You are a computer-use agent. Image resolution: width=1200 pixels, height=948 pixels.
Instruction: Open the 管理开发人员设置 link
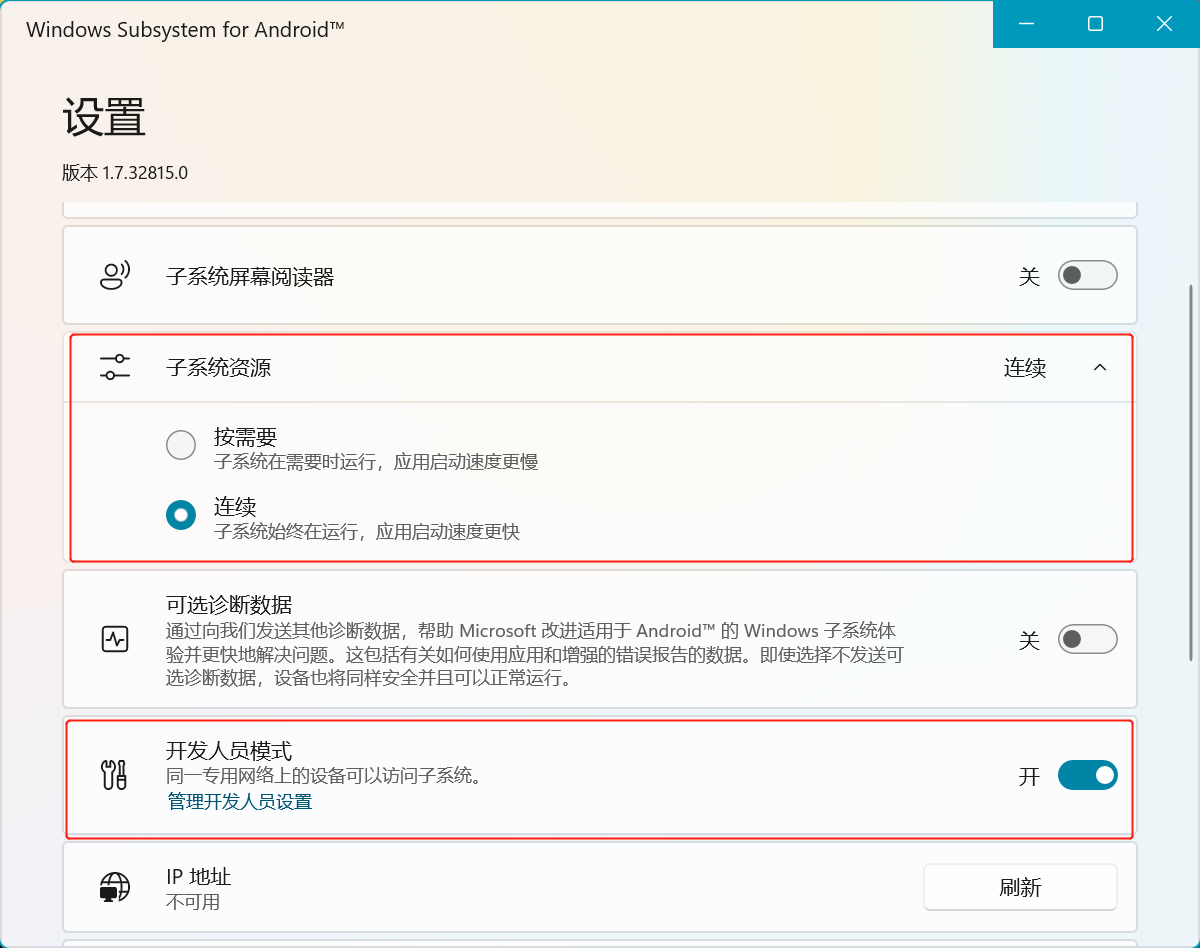click(240, 802)
